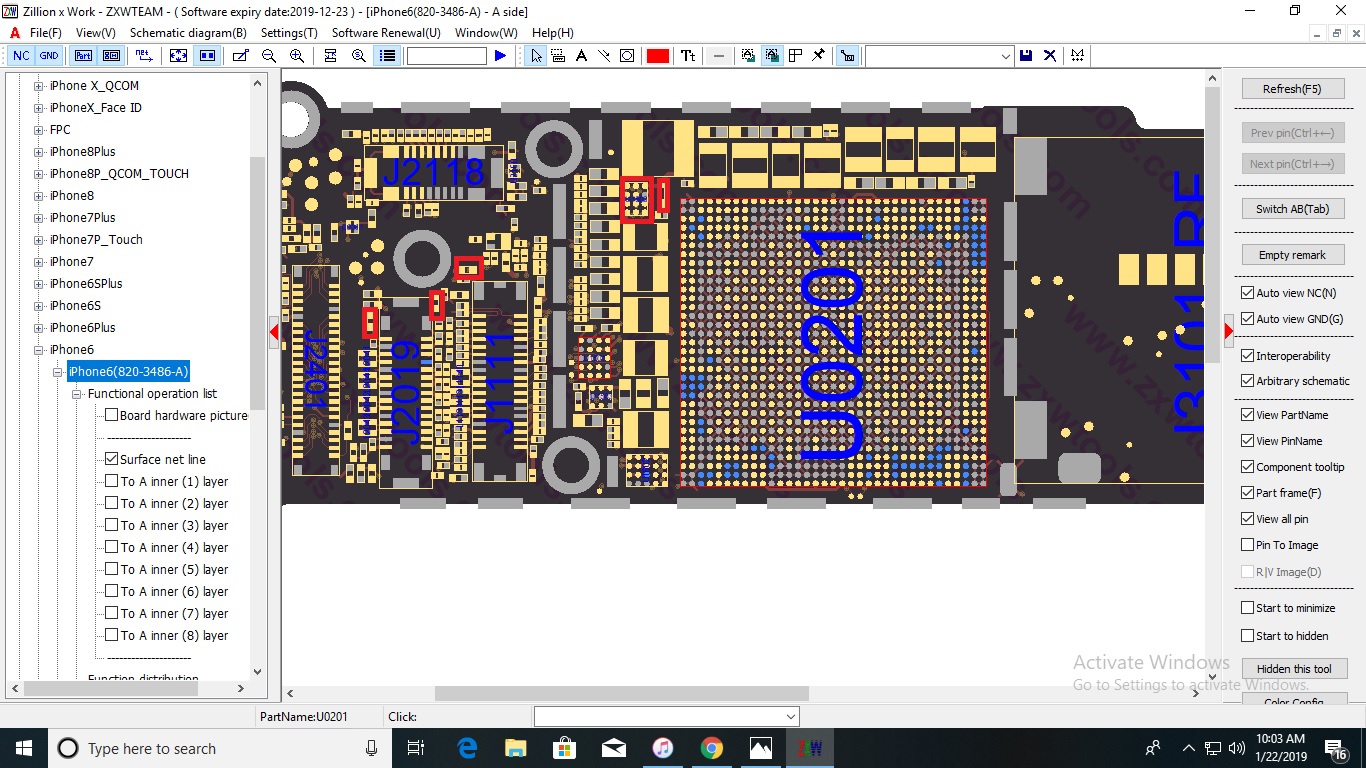Toggle the Arbitrary schematic checkbox

tap(1247, 381)
